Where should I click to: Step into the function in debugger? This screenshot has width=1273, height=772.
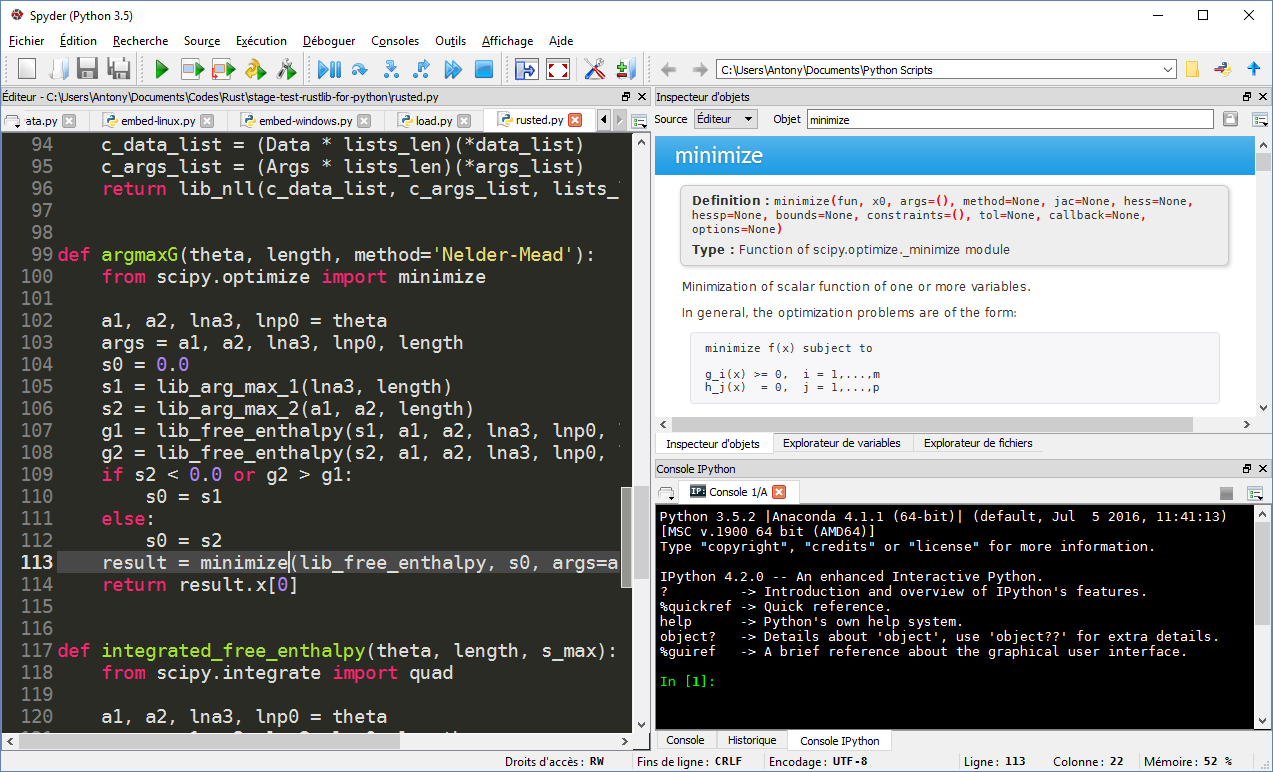391,69
